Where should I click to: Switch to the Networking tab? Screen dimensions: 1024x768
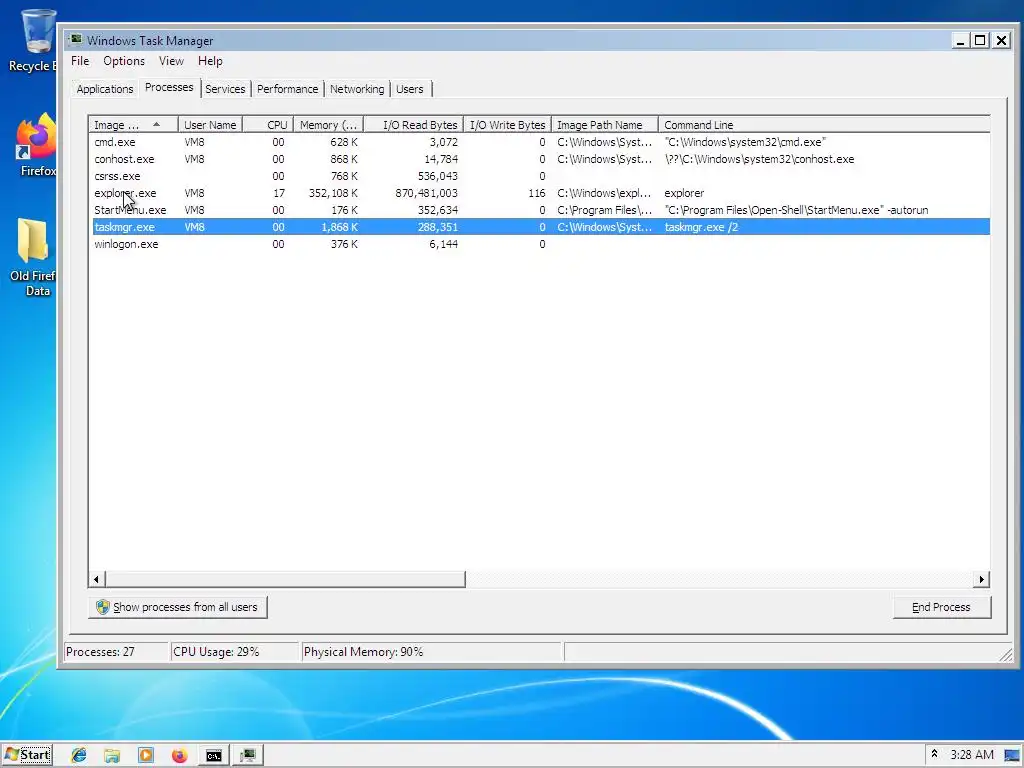click(357, 89)
